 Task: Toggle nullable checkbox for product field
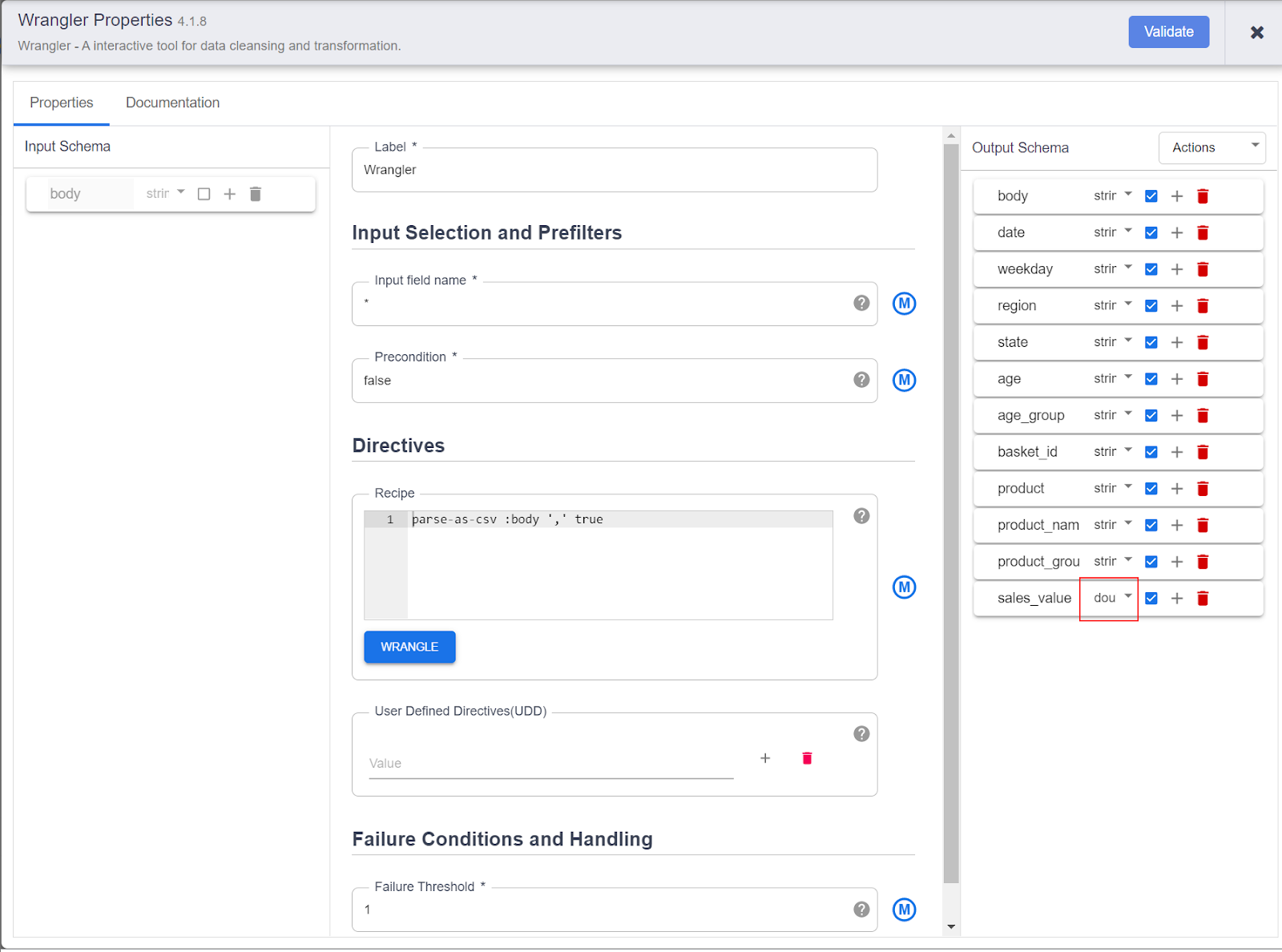pos(1151,489)
